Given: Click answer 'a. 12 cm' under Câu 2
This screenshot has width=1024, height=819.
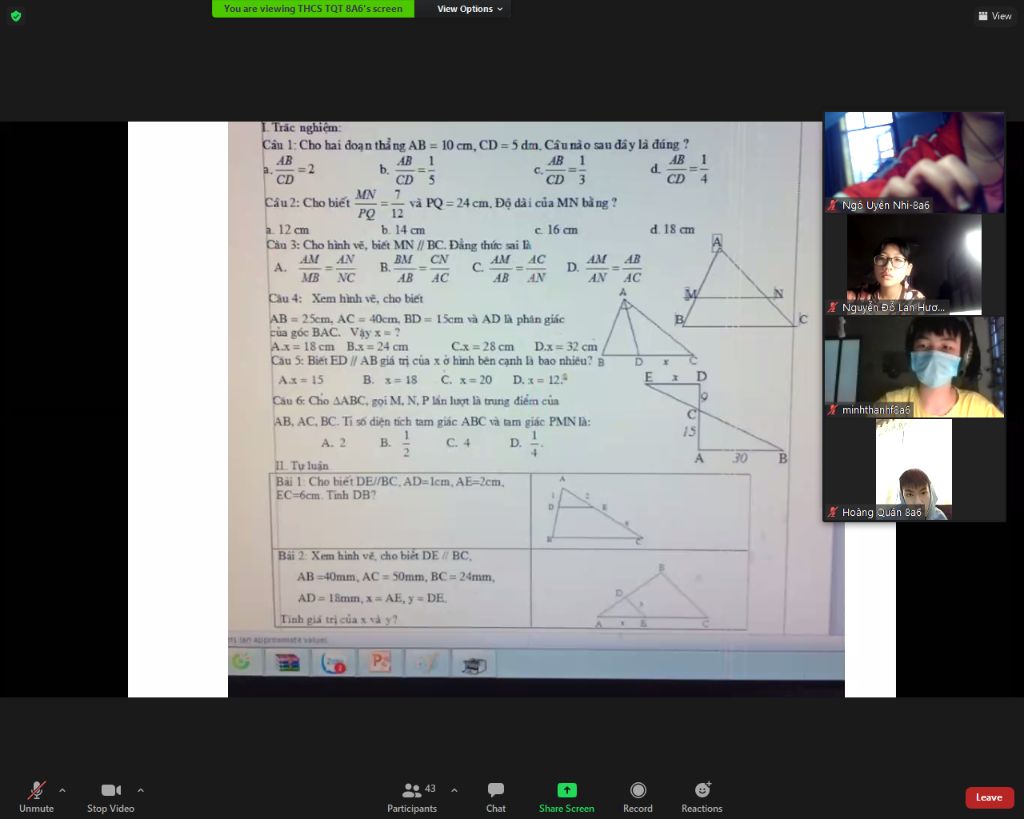Looking at the screenshot, I should coord(287,230).
